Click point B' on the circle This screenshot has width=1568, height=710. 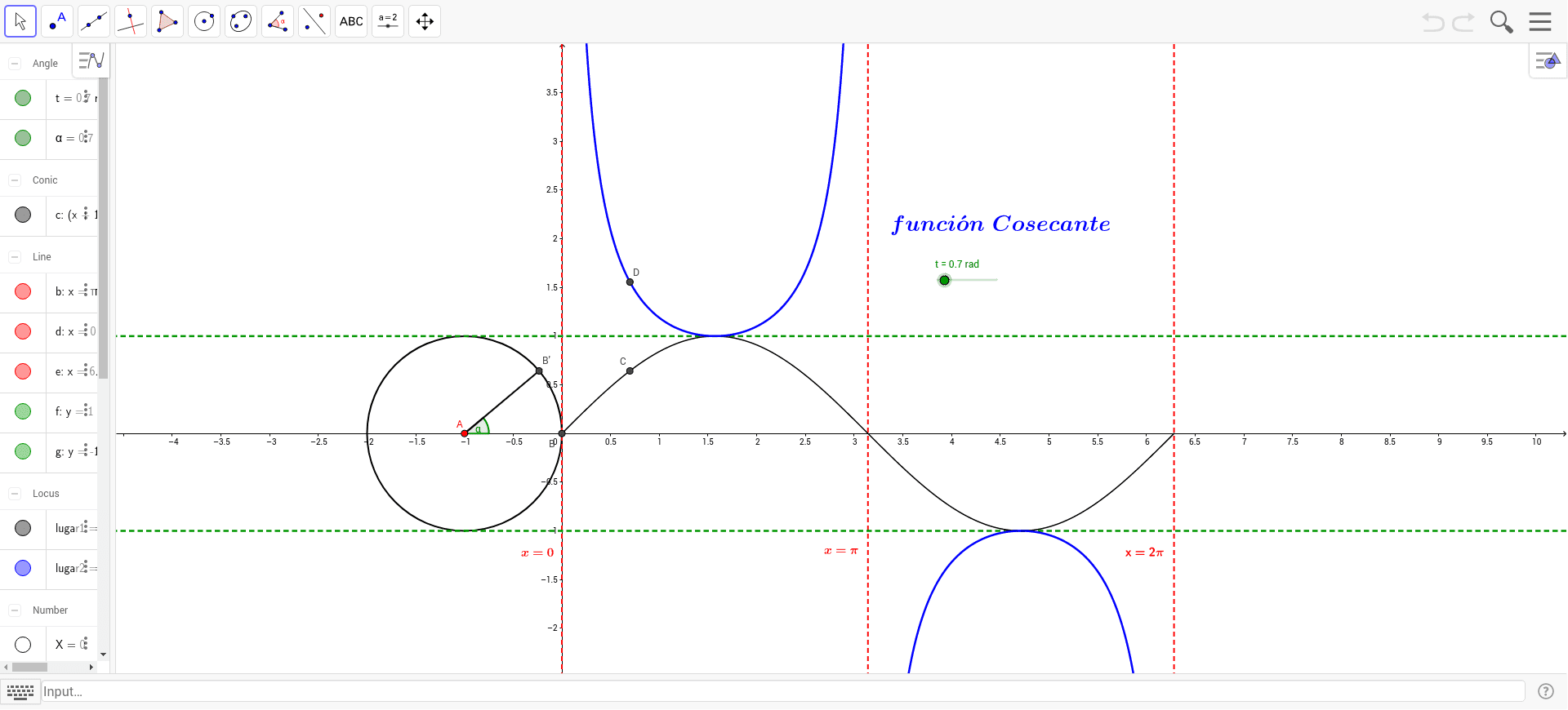539,371
